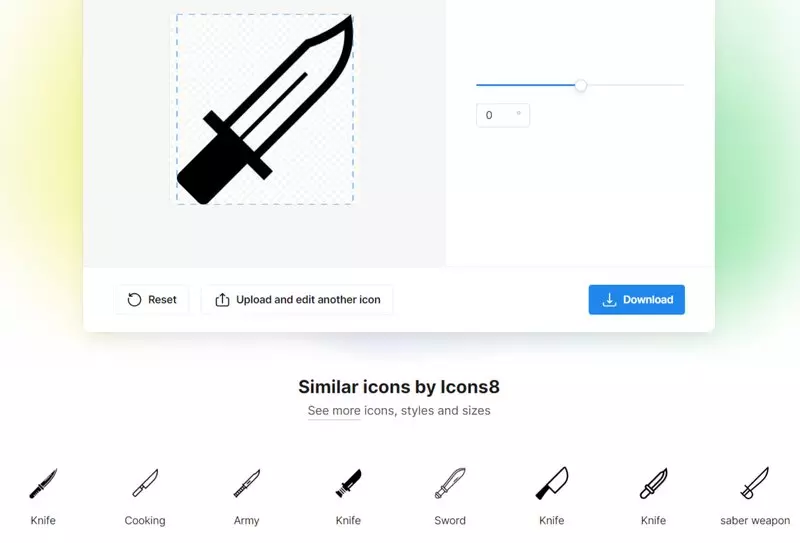Click the upload arrow icon
Image resolution: width=800 pixels, height=543 pixels.
[222, 300]
